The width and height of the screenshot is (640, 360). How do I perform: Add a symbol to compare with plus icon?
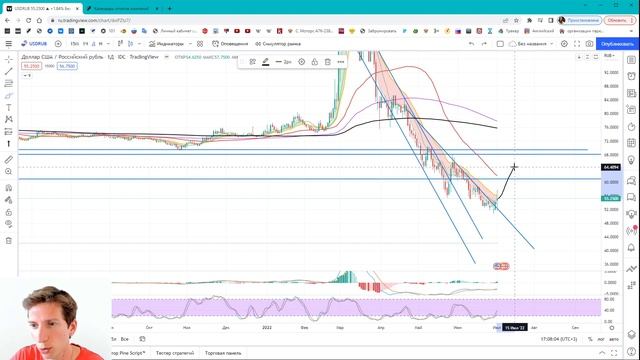(x=58, y=44)
